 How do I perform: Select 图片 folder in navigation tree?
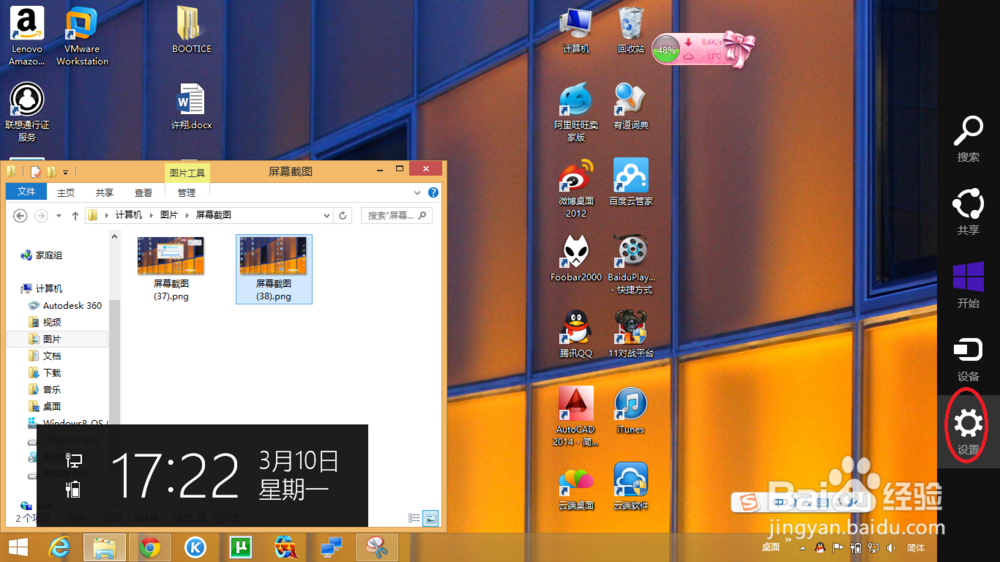pyautogui.click(x=45, y=339)
